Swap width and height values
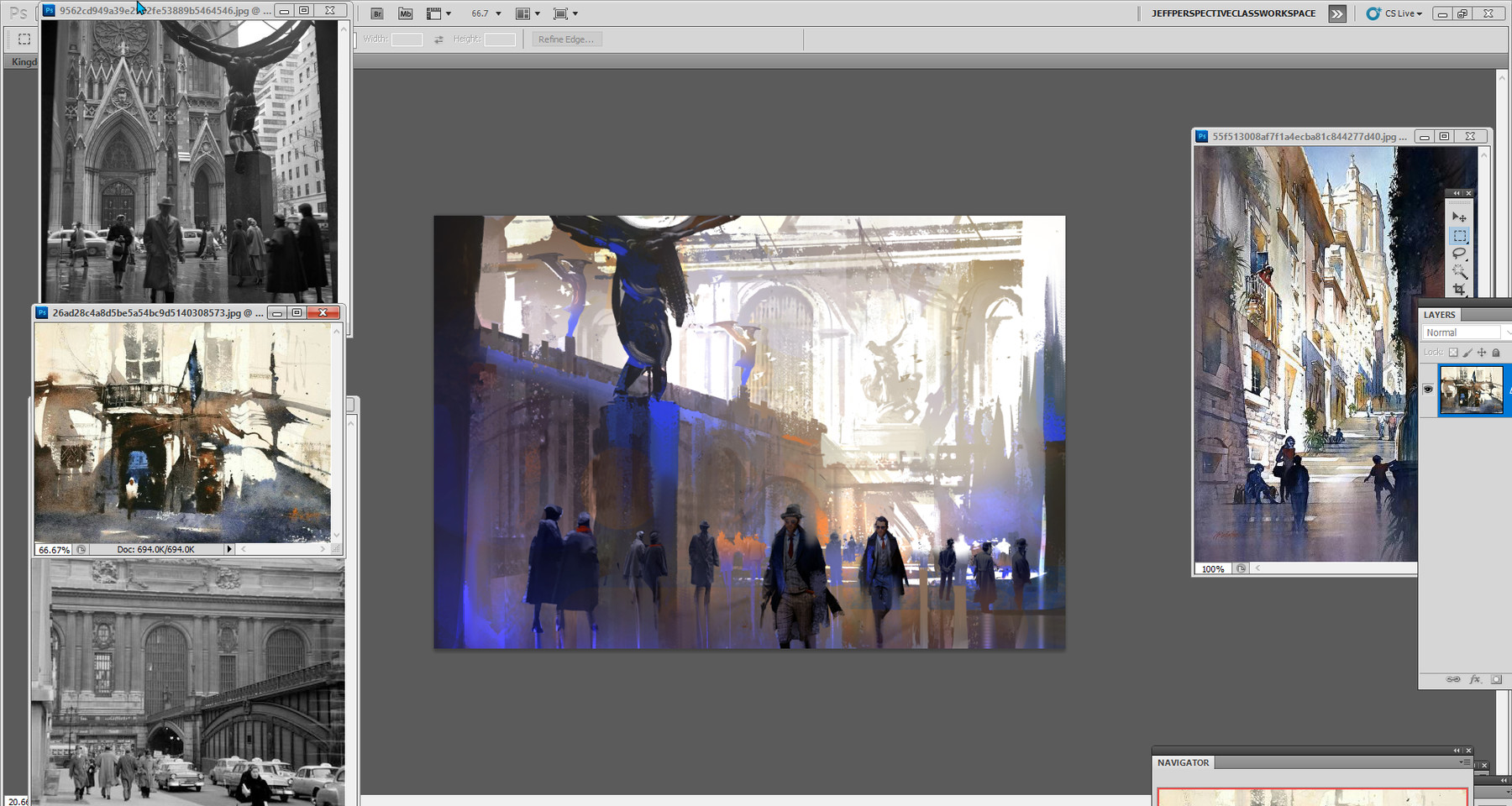1512x806 pixels. [x=438, y=39]
